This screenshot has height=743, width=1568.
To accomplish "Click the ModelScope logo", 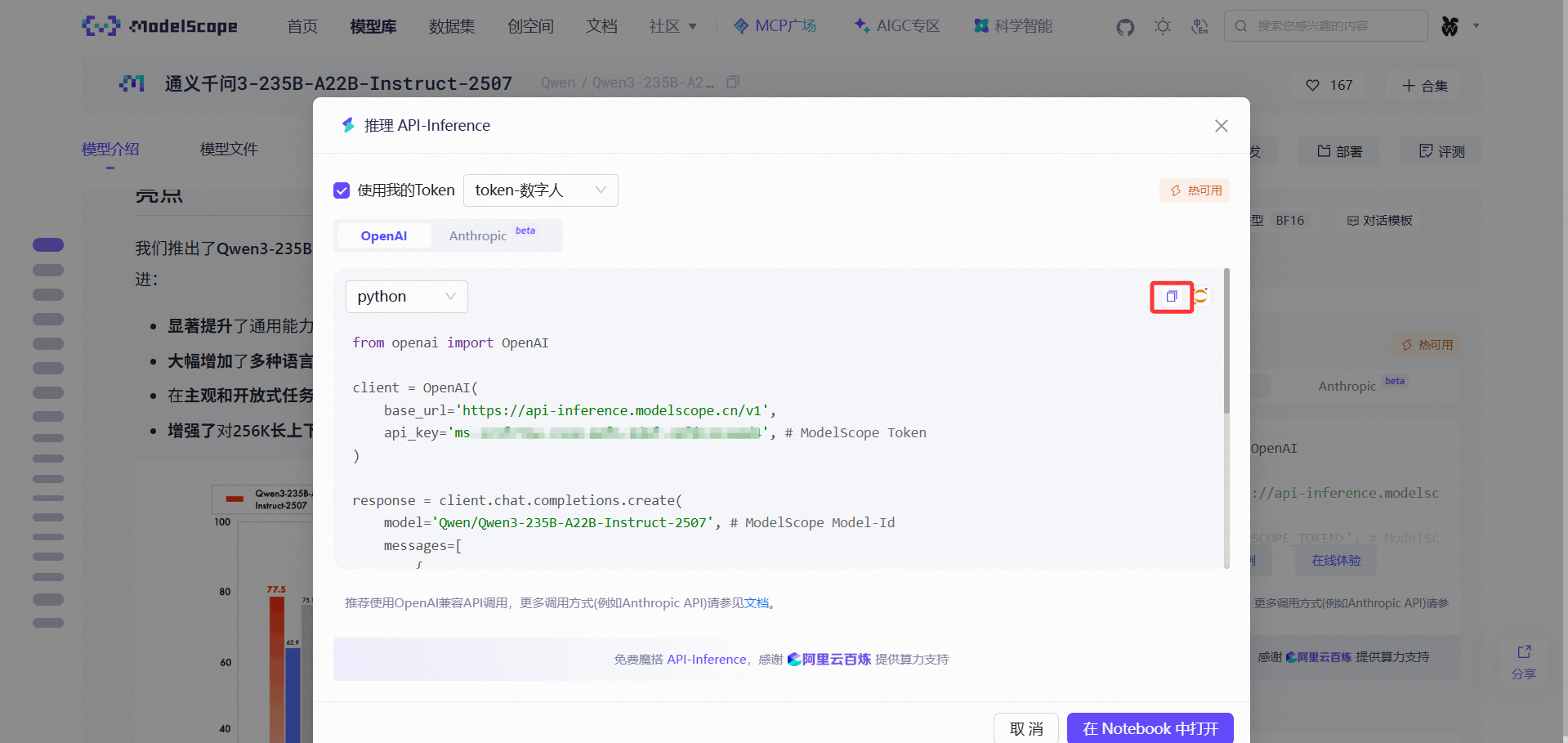I will [160, 26].
